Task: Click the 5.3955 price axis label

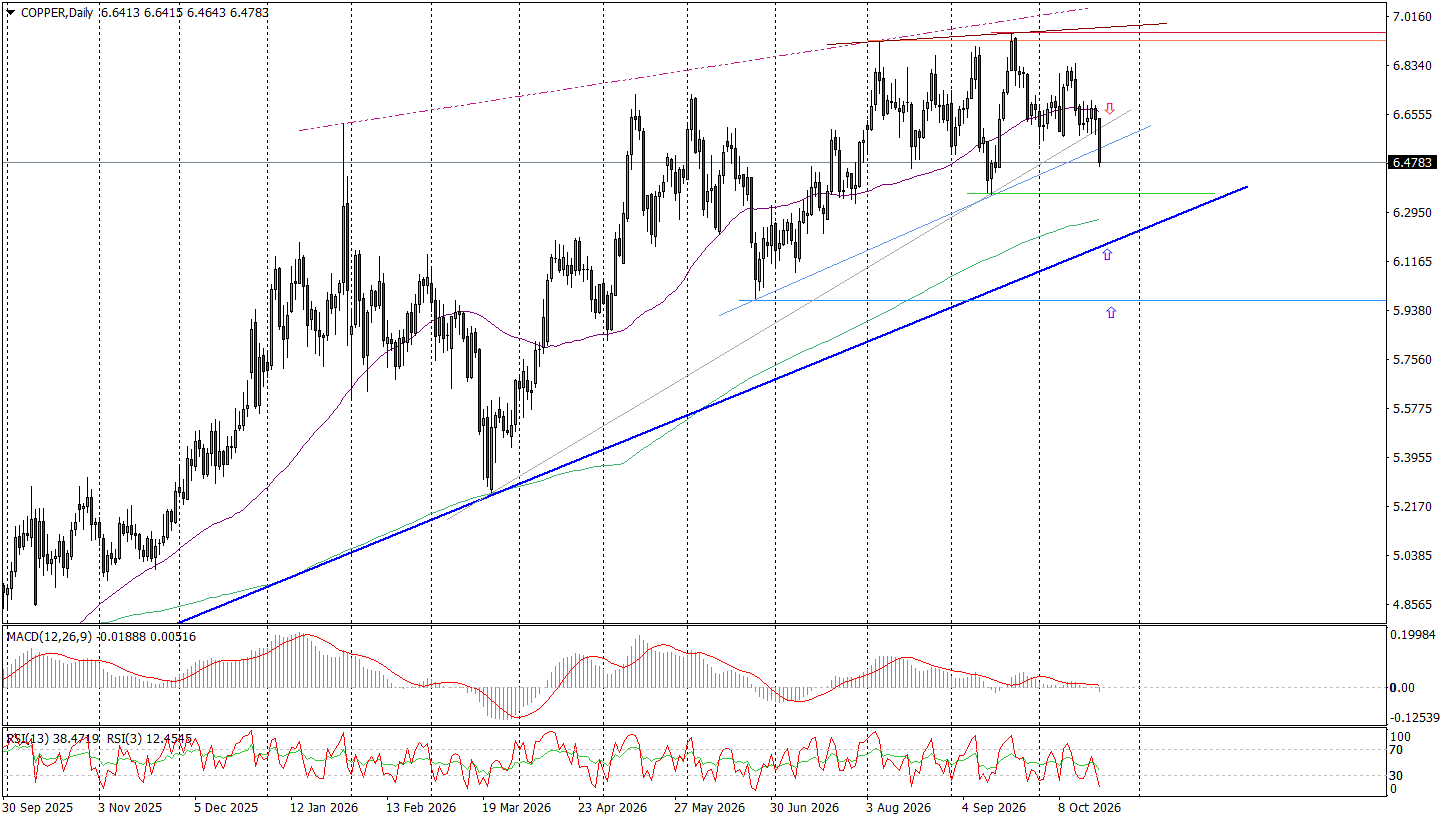Action: click(x=1412, y=458)
